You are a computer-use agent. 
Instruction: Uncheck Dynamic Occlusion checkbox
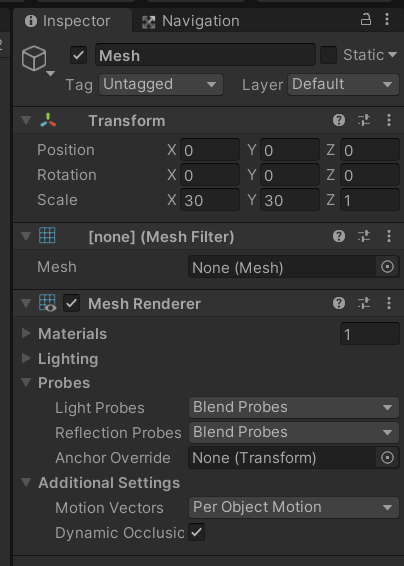pos(196,532)
